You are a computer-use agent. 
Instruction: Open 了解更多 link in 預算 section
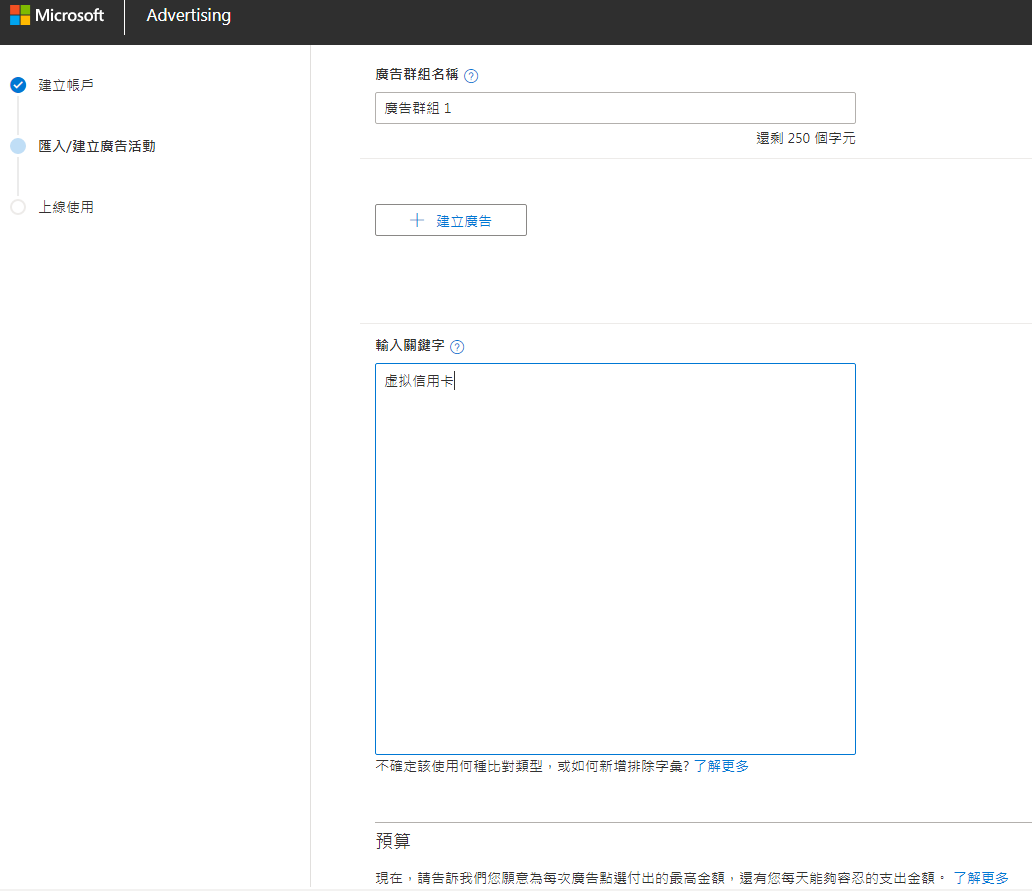tap(980, 877)
